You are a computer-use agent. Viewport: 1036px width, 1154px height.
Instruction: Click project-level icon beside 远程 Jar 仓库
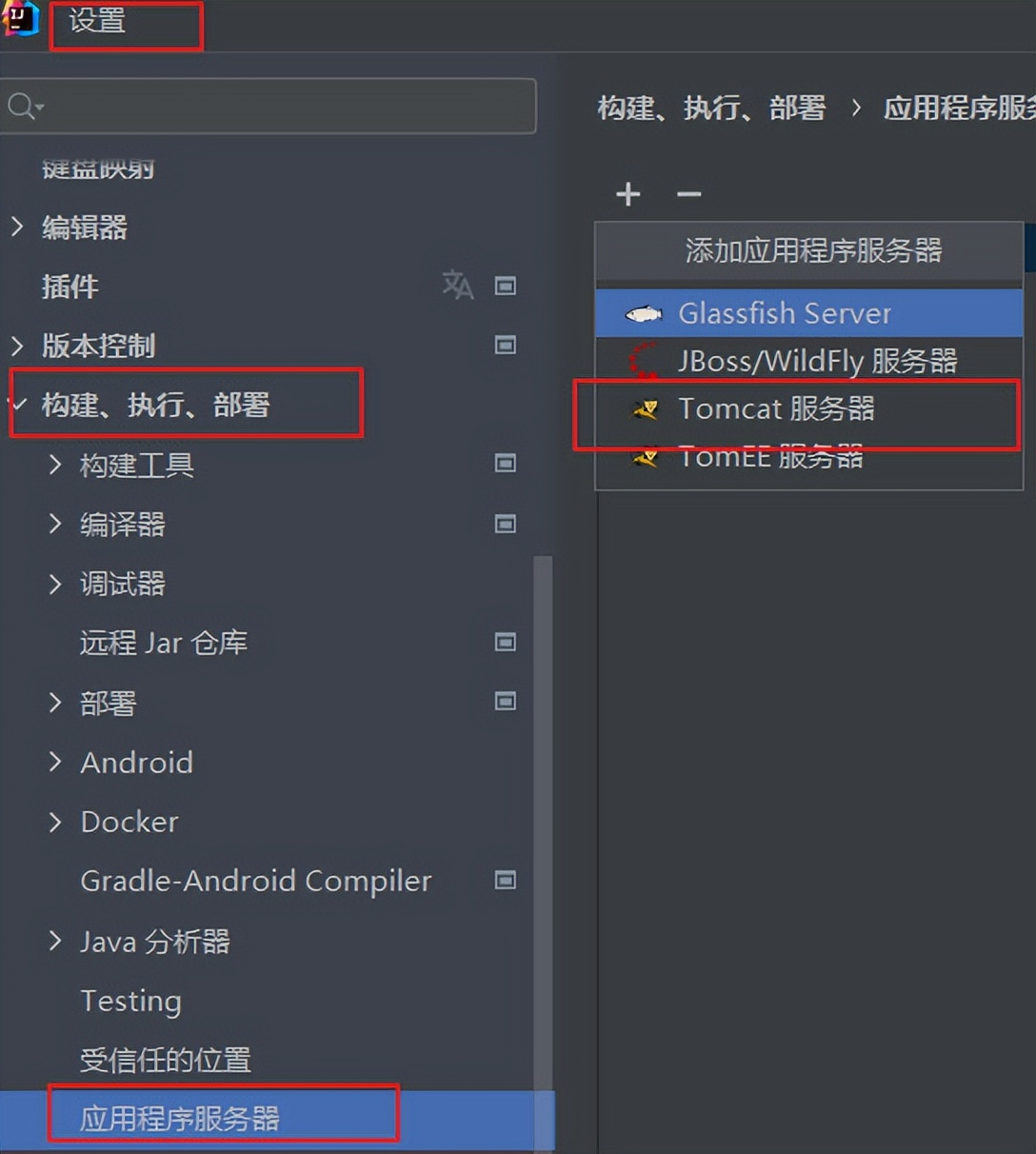click(x=506, y=642)
